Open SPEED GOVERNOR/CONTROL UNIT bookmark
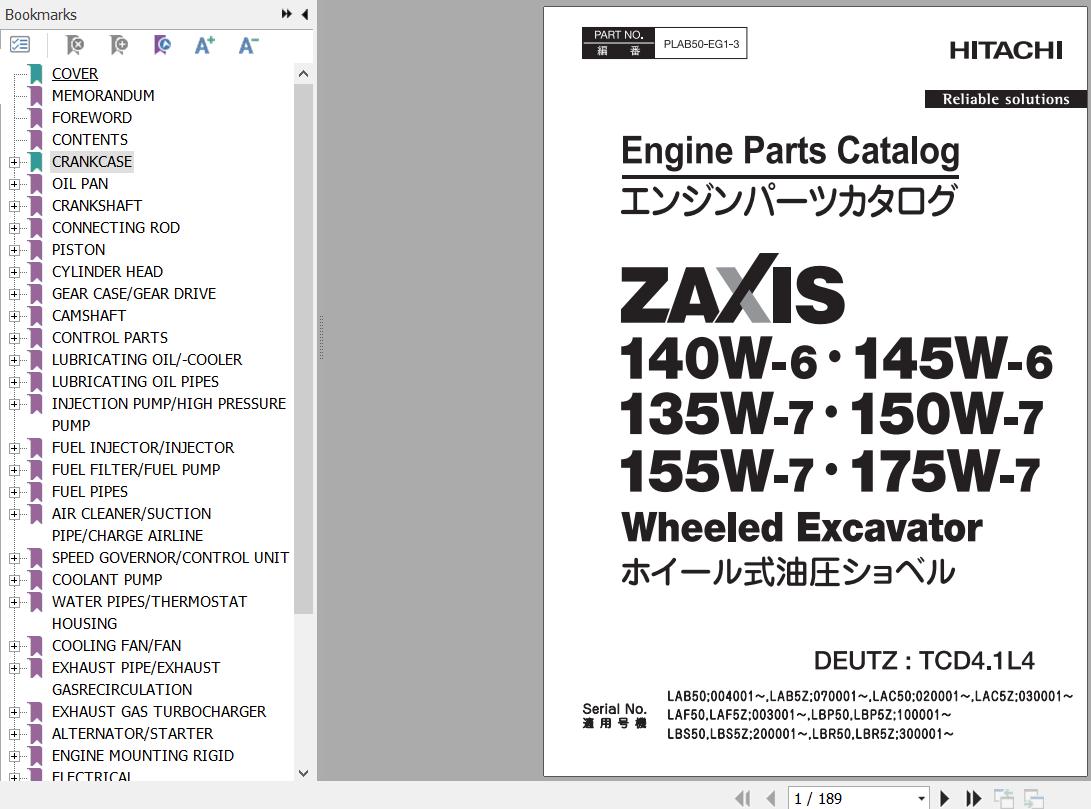The image size is (1091, 809). click(170, 558)
